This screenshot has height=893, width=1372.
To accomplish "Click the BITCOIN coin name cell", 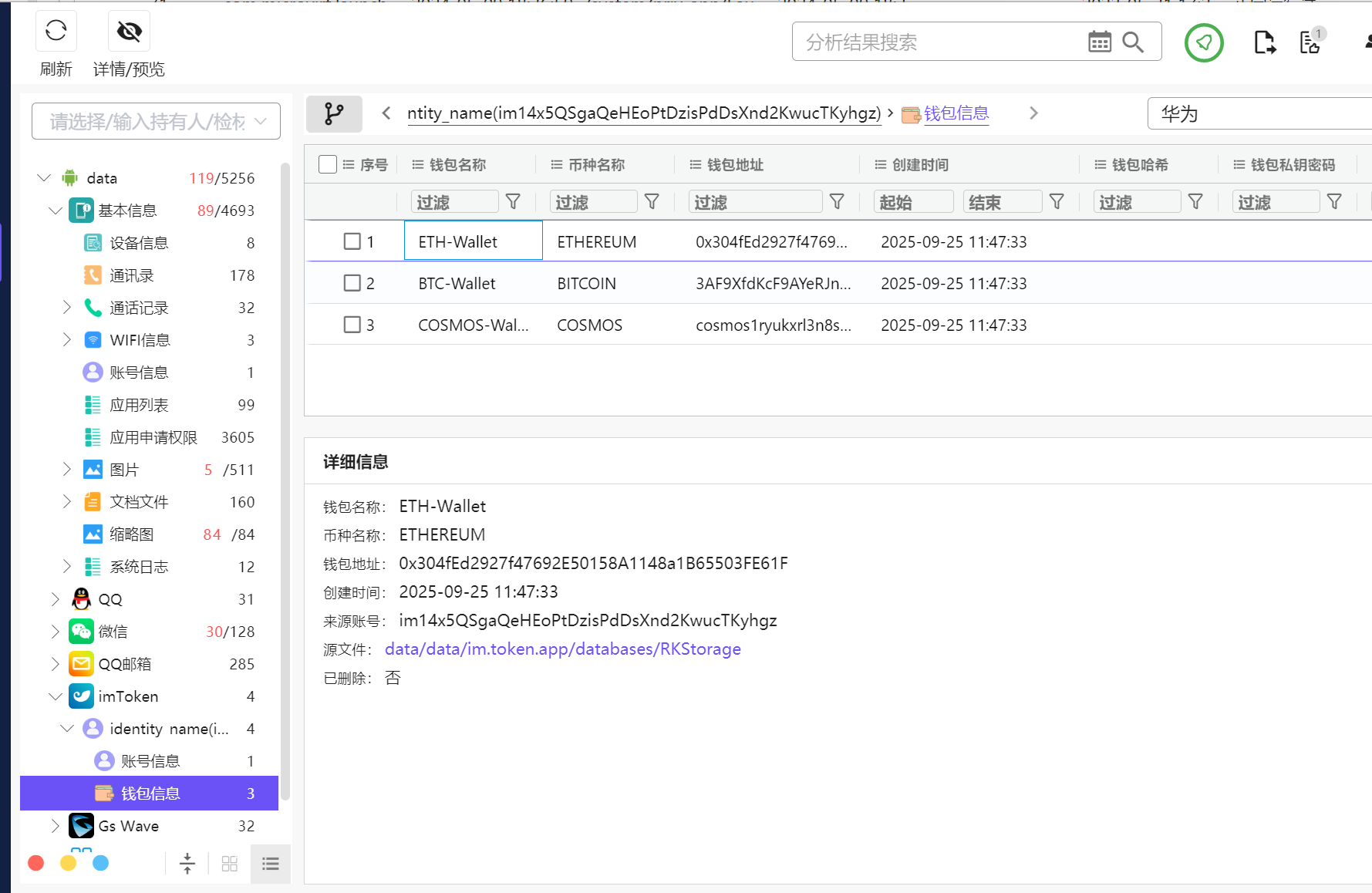I will click(587, 284).
